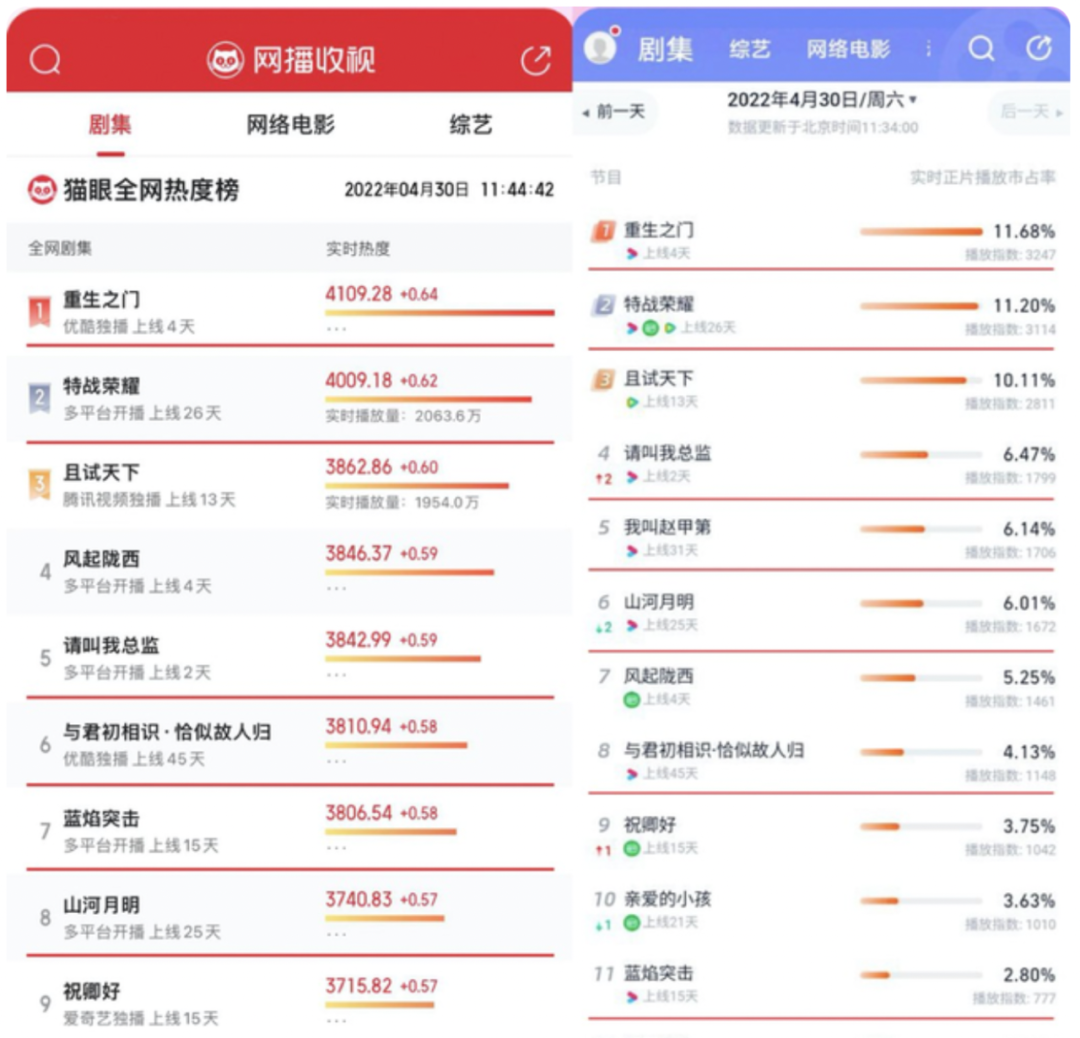Open 且试天下 entry in Maoyan heat list
This screenshot has height=1038, width=1080.
tap(290, 484)
